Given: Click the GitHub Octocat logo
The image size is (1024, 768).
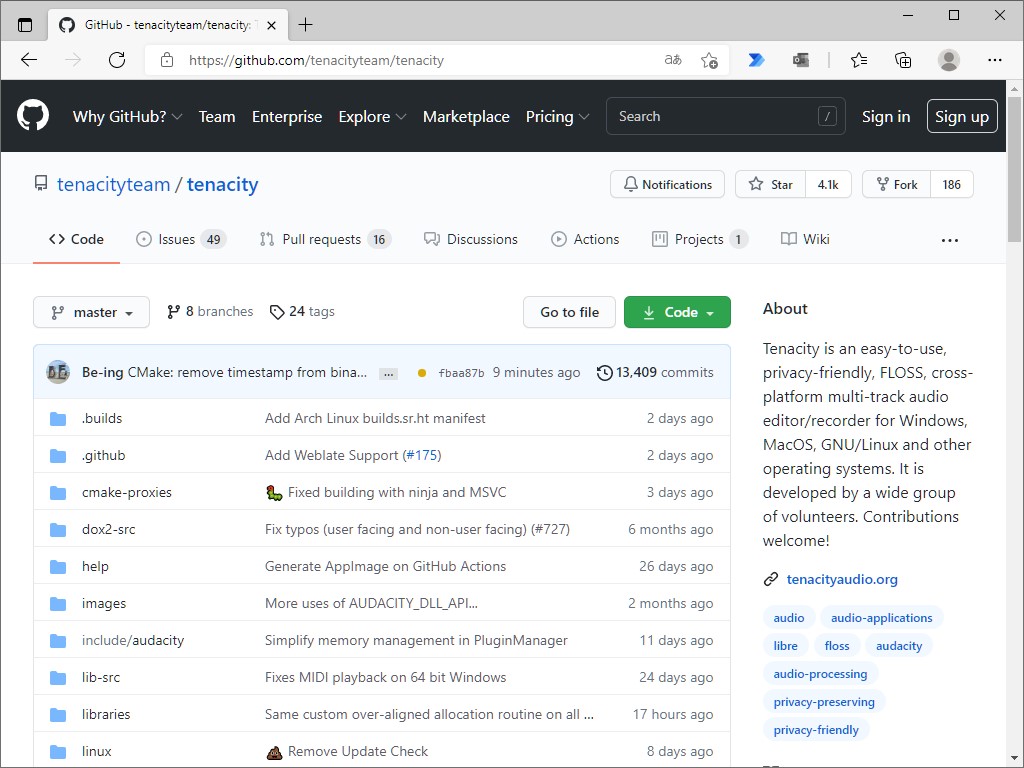Looking at the screenshot, I should (x=33, y=116).
